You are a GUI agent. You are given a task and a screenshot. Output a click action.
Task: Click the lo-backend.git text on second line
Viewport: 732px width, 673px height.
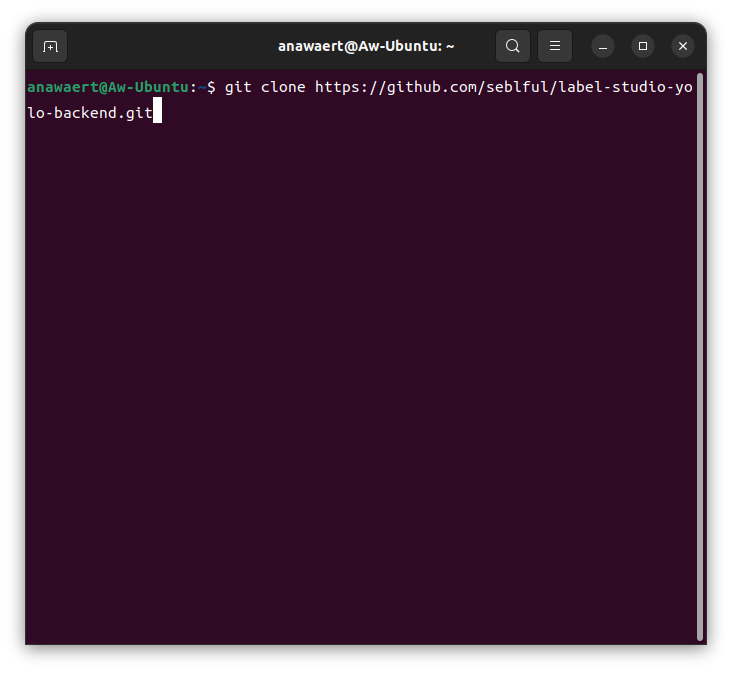(89, 113)
